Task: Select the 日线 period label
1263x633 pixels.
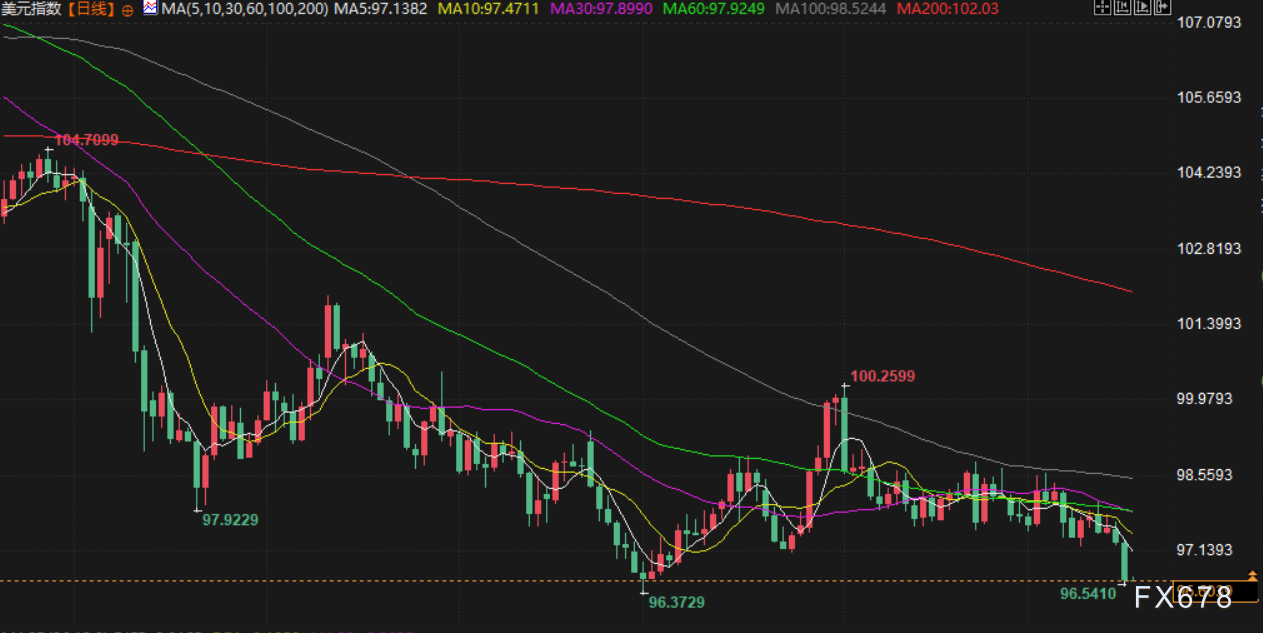Action: pyautogui.click(x=94, y=9)
